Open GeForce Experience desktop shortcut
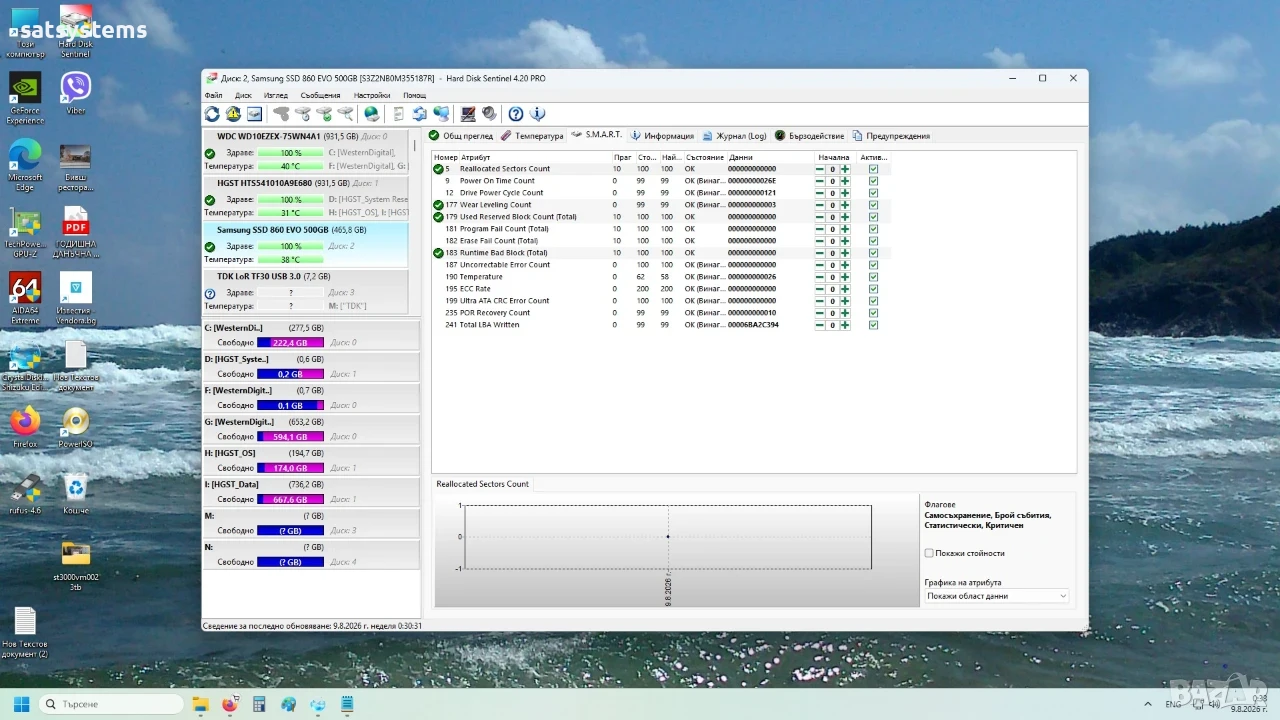The image size is (1280, 720). (25, 98)
